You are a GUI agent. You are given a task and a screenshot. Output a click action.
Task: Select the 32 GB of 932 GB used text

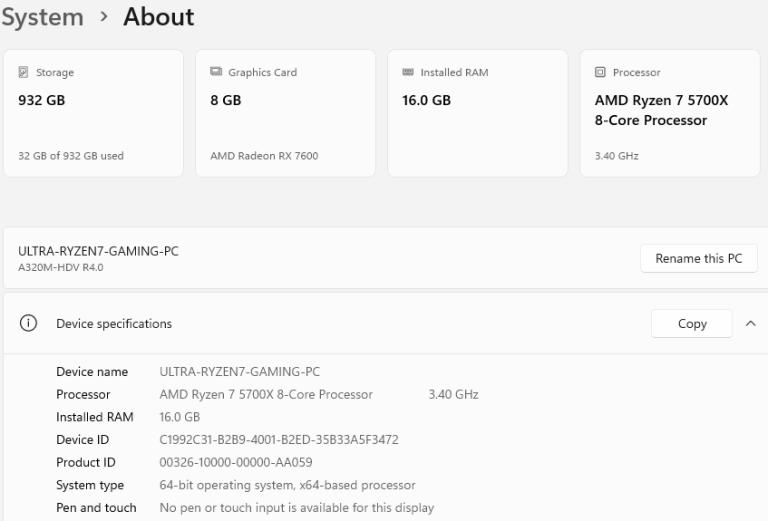click(x=71, y=156)
